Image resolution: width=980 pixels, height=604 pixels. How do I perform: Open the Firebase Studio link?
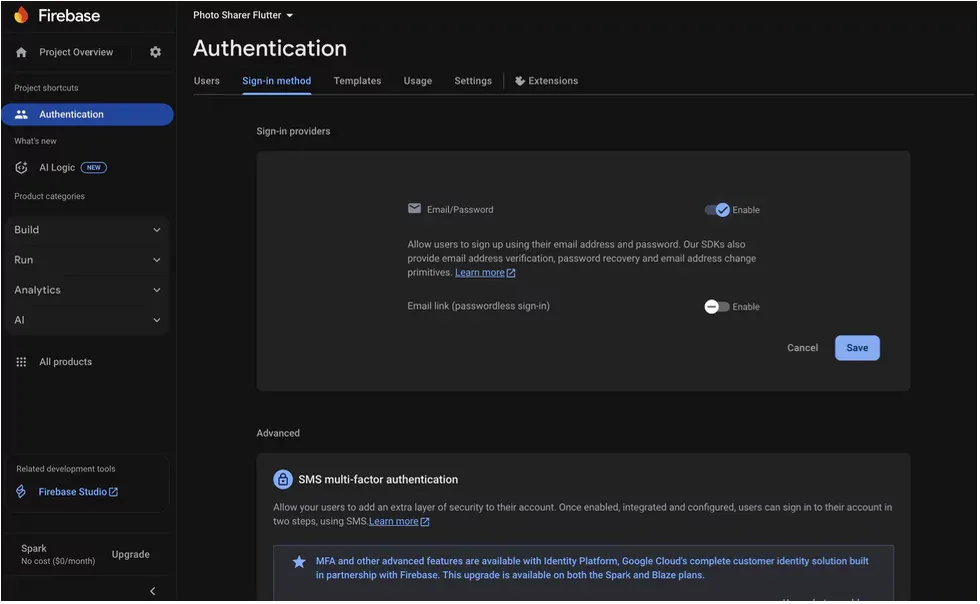click(73, 493)
